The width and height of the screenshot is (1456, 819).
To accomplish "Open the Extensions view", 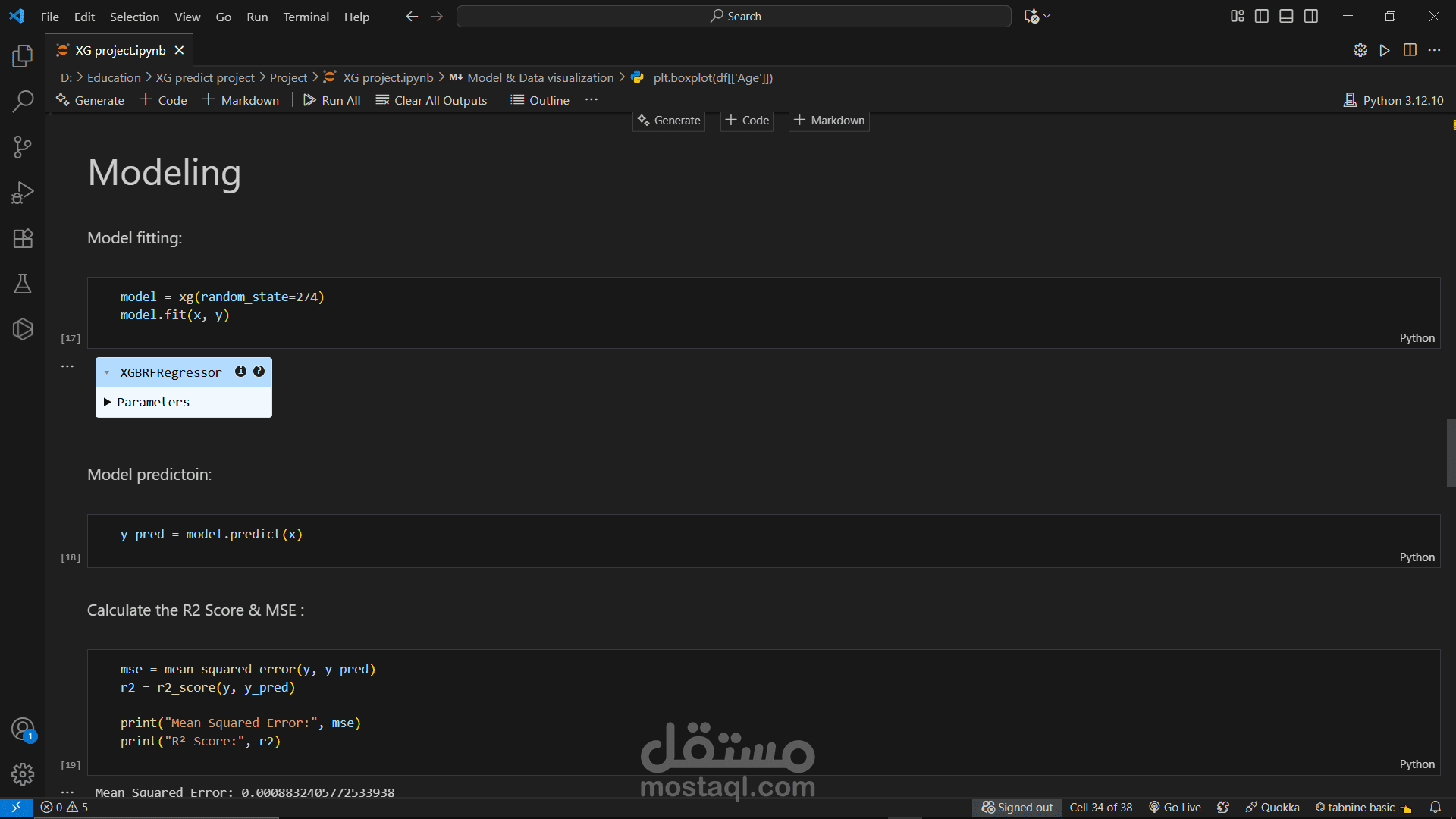I will pyautogui.click(x=23, y=238).
